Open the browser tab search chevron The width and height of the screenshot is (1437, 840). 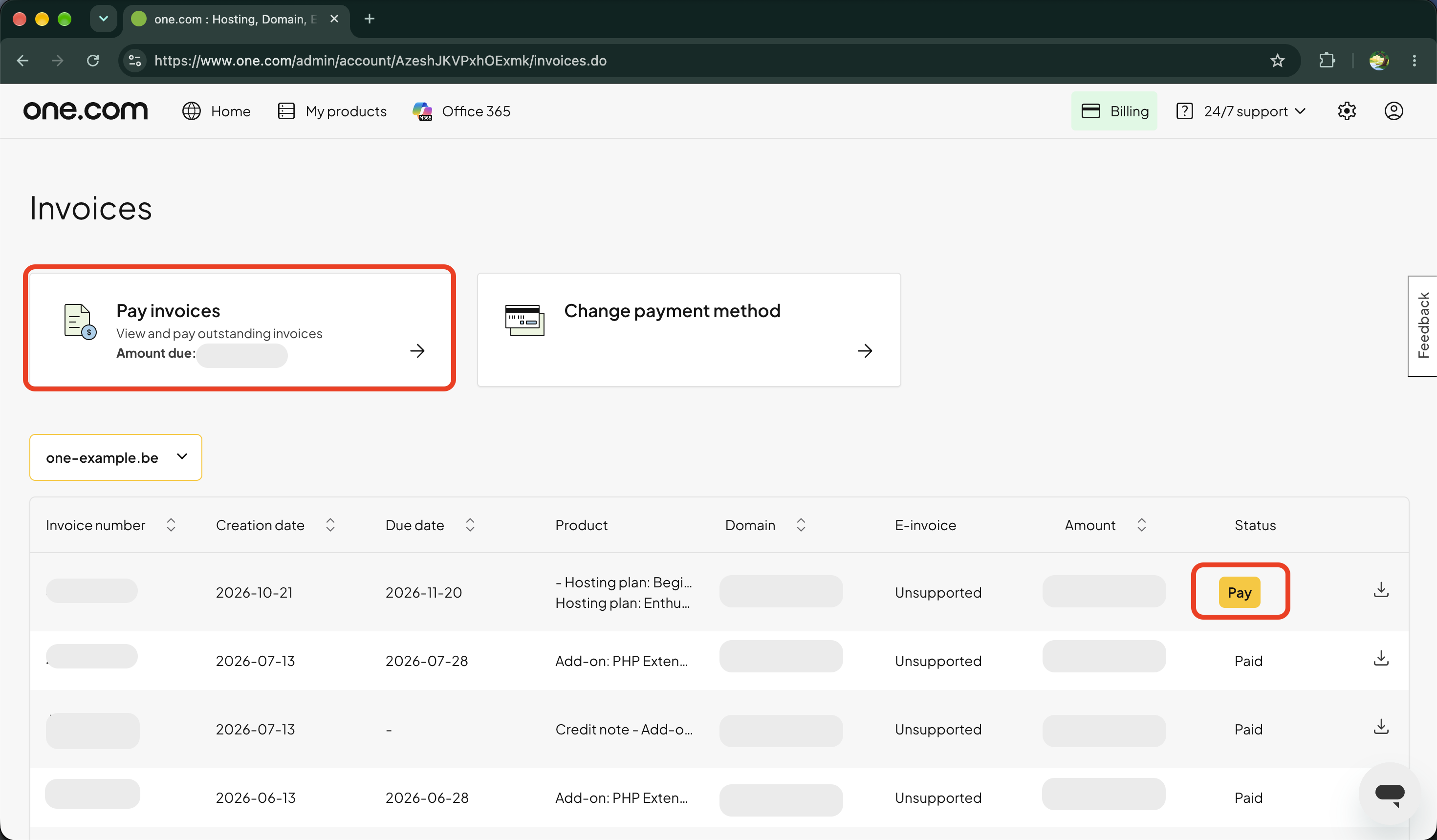click(x=103, y=19)
